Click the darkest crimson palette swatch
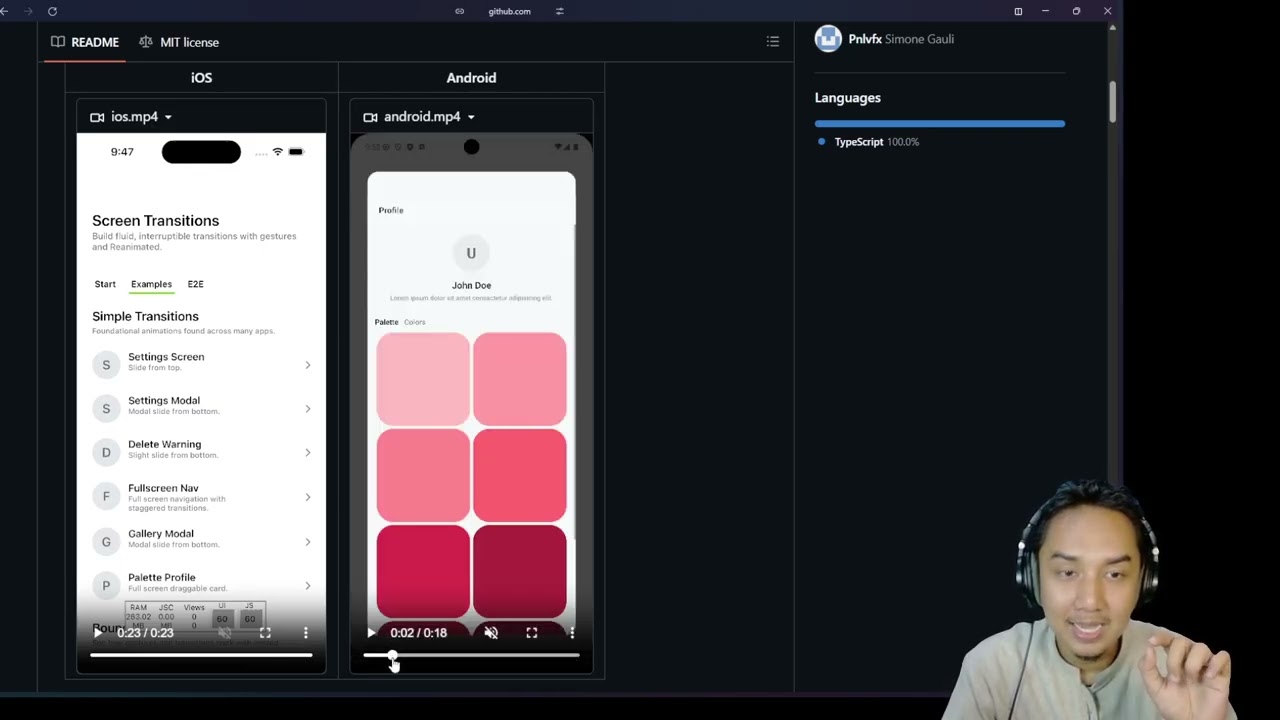Viewport: 1280px width, 720px height. pos(520,572)
